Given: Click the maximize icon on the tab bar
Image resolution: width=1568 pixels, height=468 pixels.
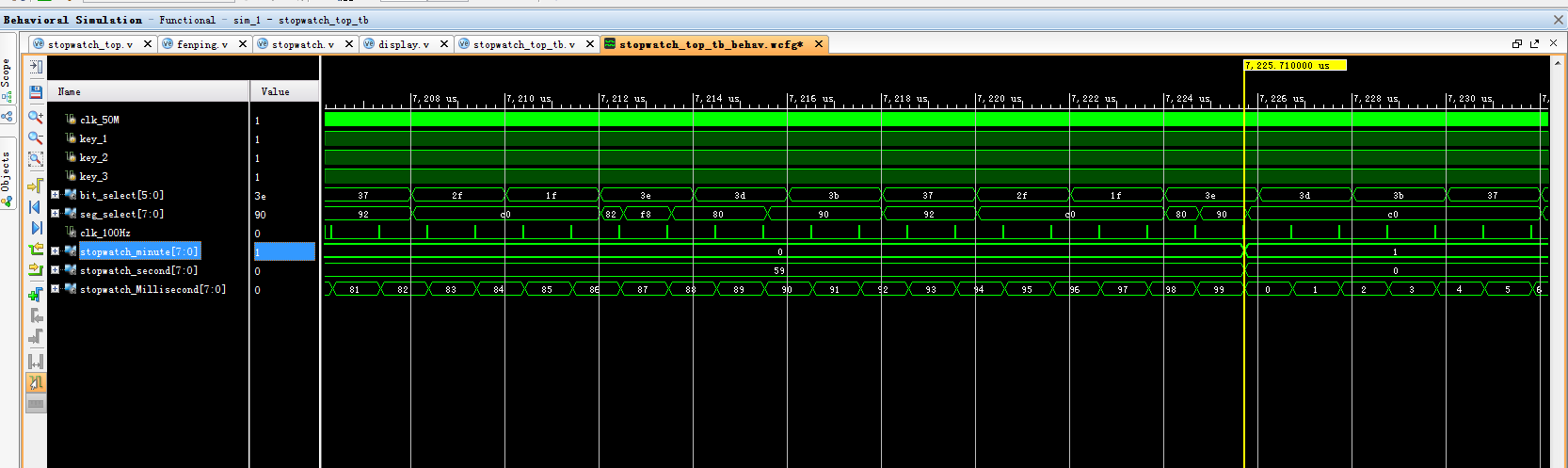Looking at the screenshot, I should (x=1517, y=43).
